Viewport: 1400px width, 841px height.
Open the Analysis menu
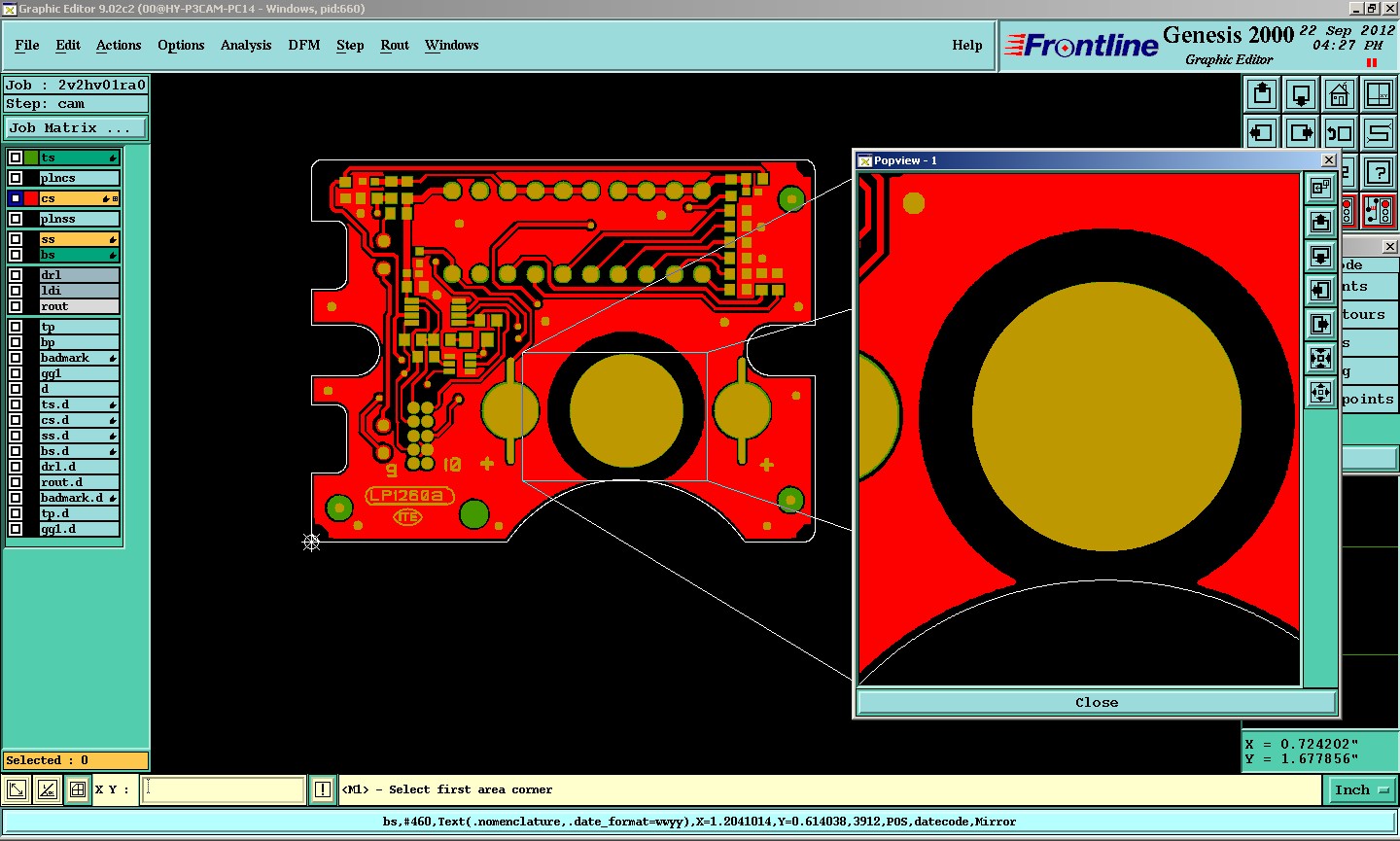[x=246, y=45]
